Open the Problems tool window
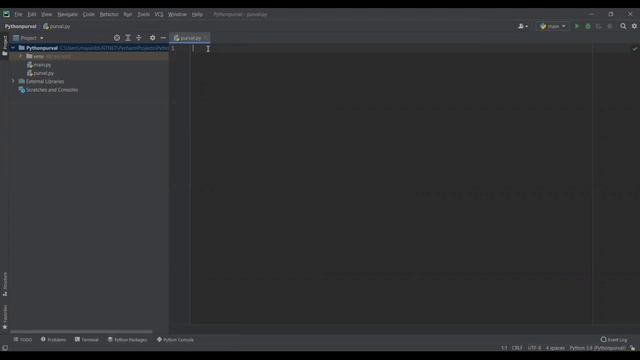Screen dimensions: 640x360 pos(53,340)
